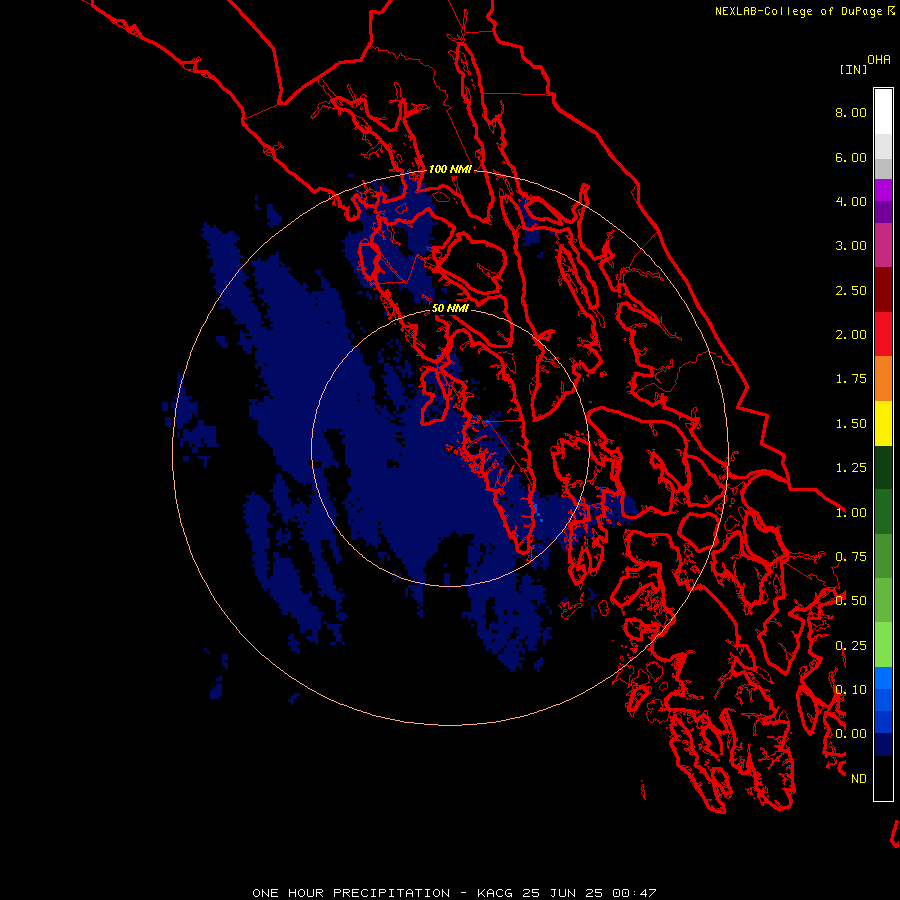Select the OHA product label

point(879,60)
